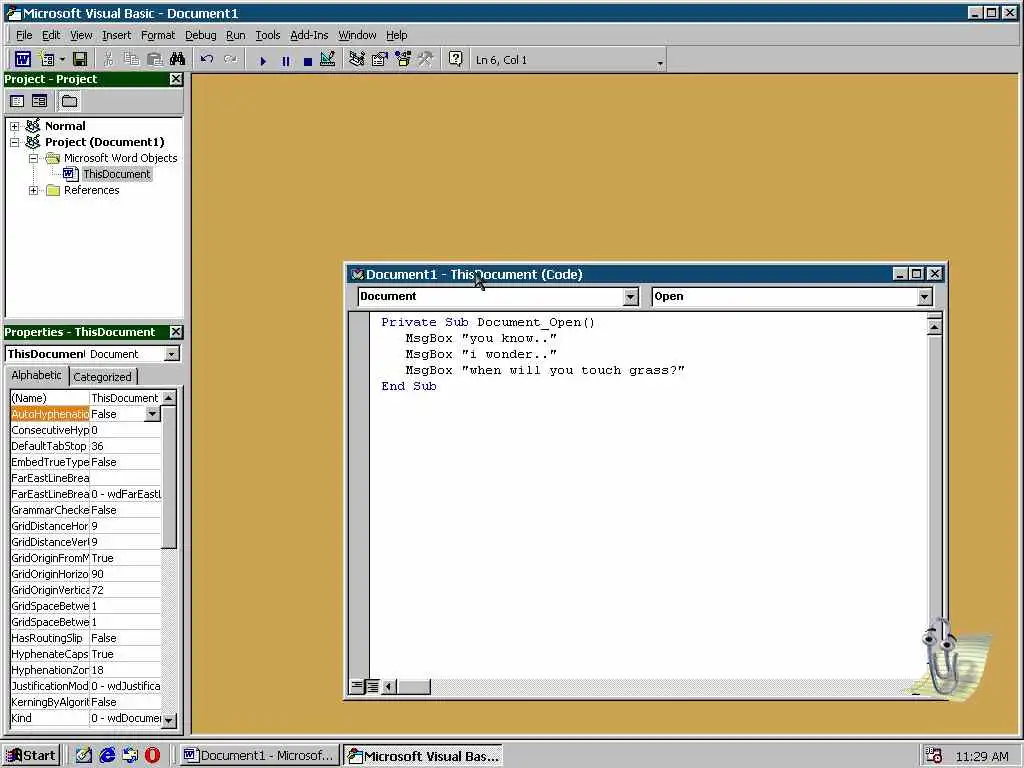
Task: Click the properties list scroll-down arrow
Action: point(168,720)
